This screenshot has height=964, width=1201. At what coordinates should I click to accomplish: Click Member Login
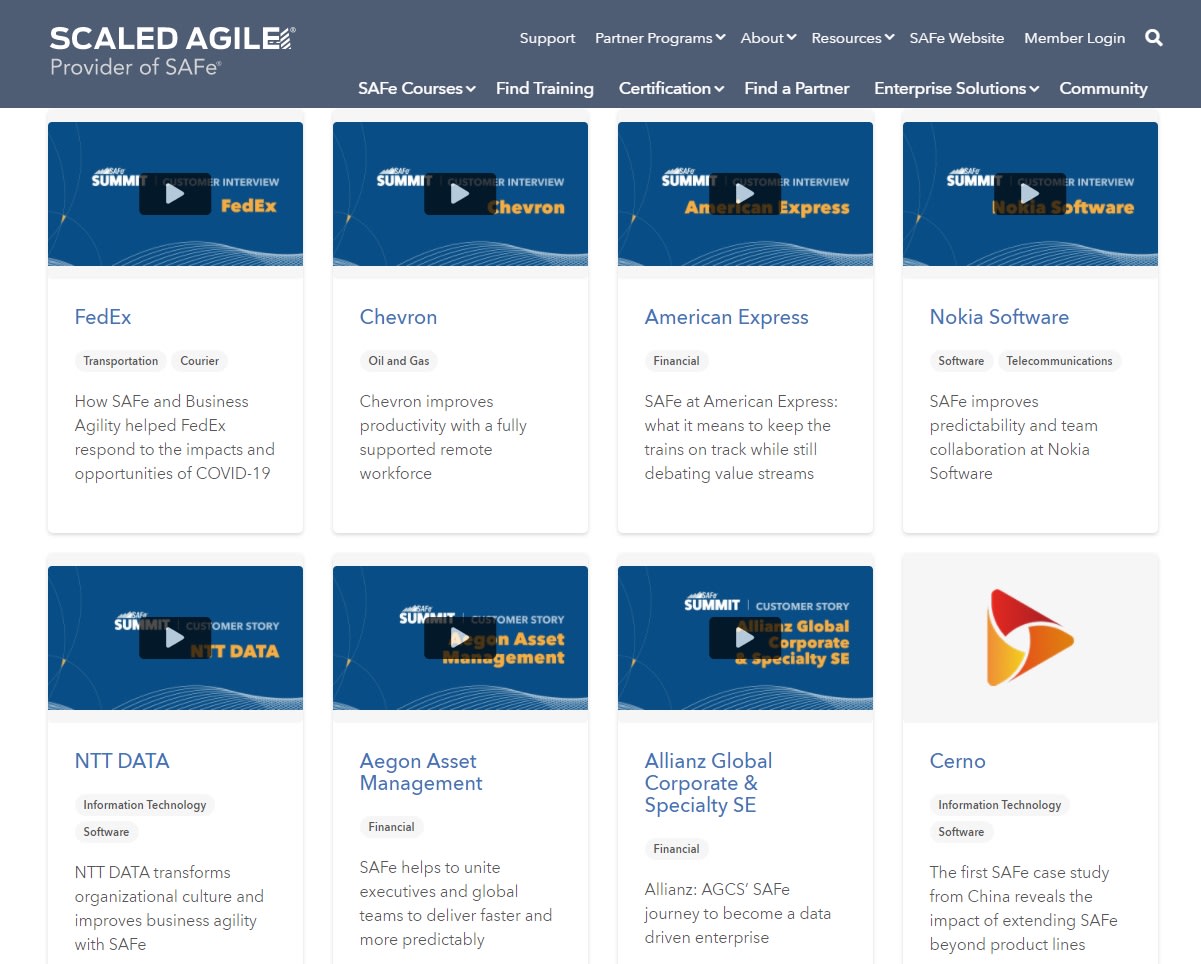[1074, 38]
